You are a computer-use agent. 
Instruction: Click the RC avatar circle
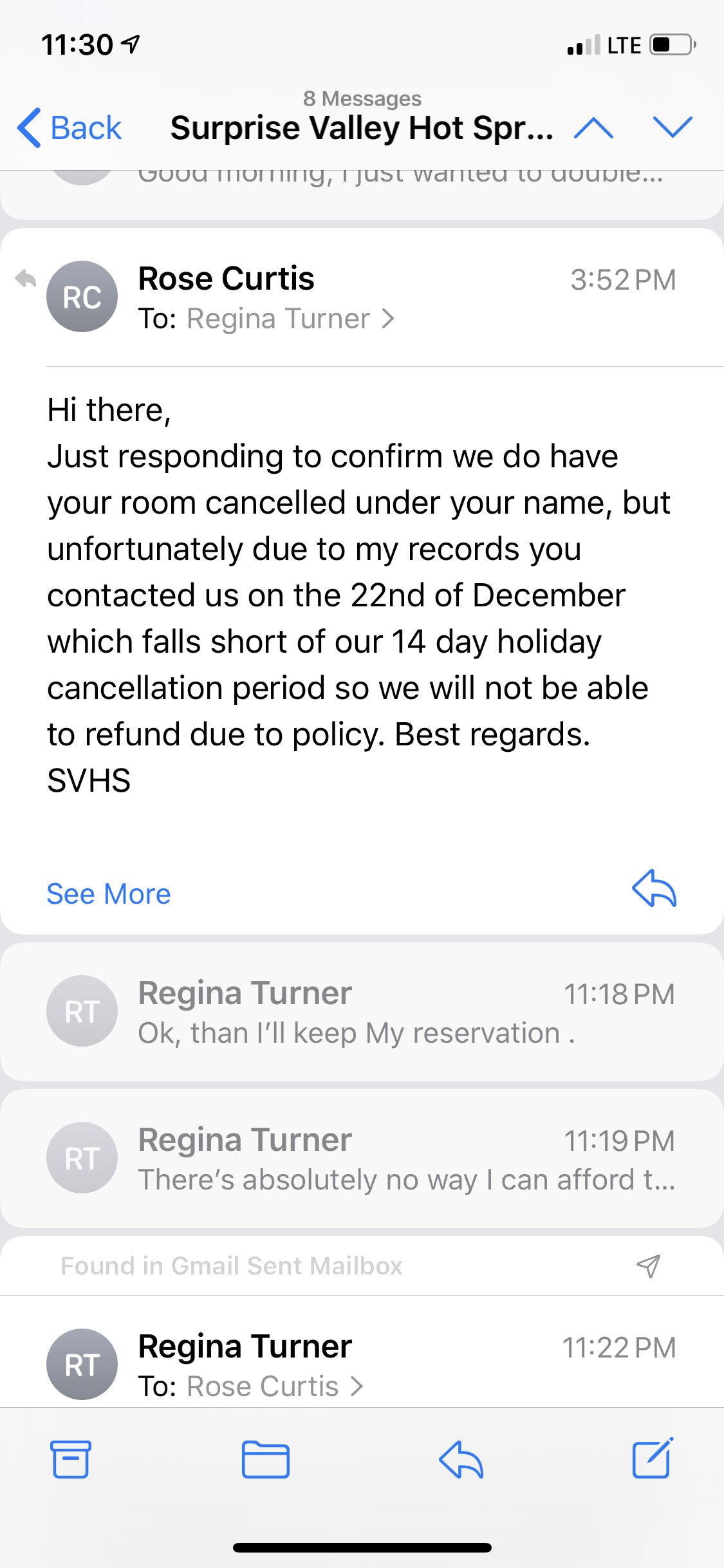(x=82, y=296)
